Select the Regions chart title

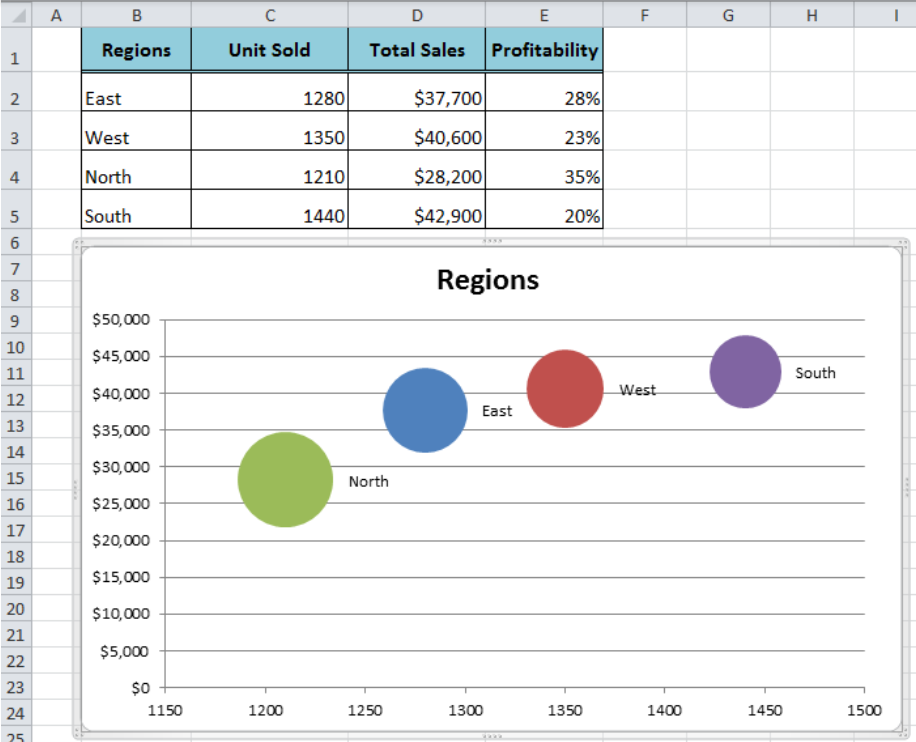[x=487, y=280]
